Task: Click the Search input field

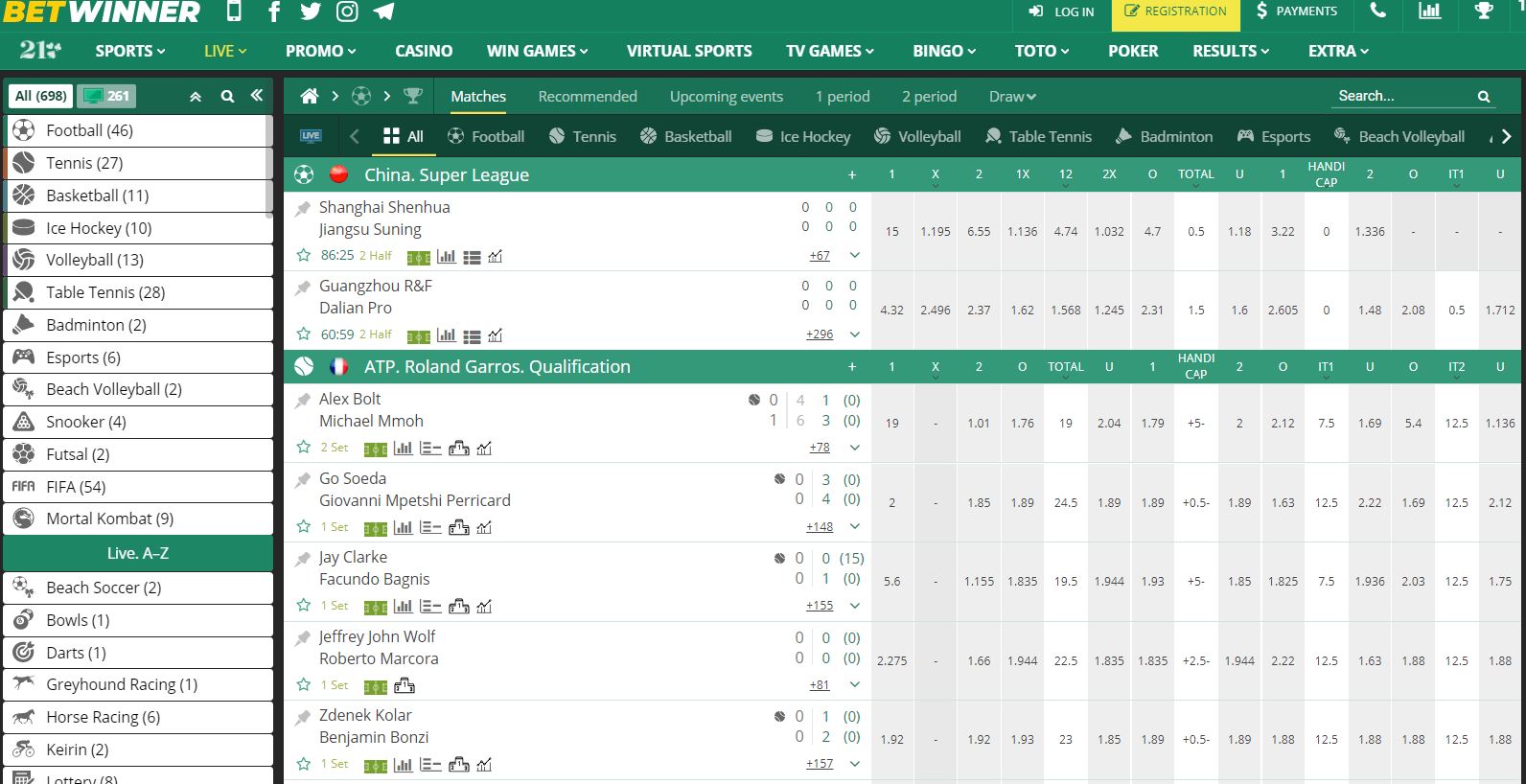Action: (1404, 96)
